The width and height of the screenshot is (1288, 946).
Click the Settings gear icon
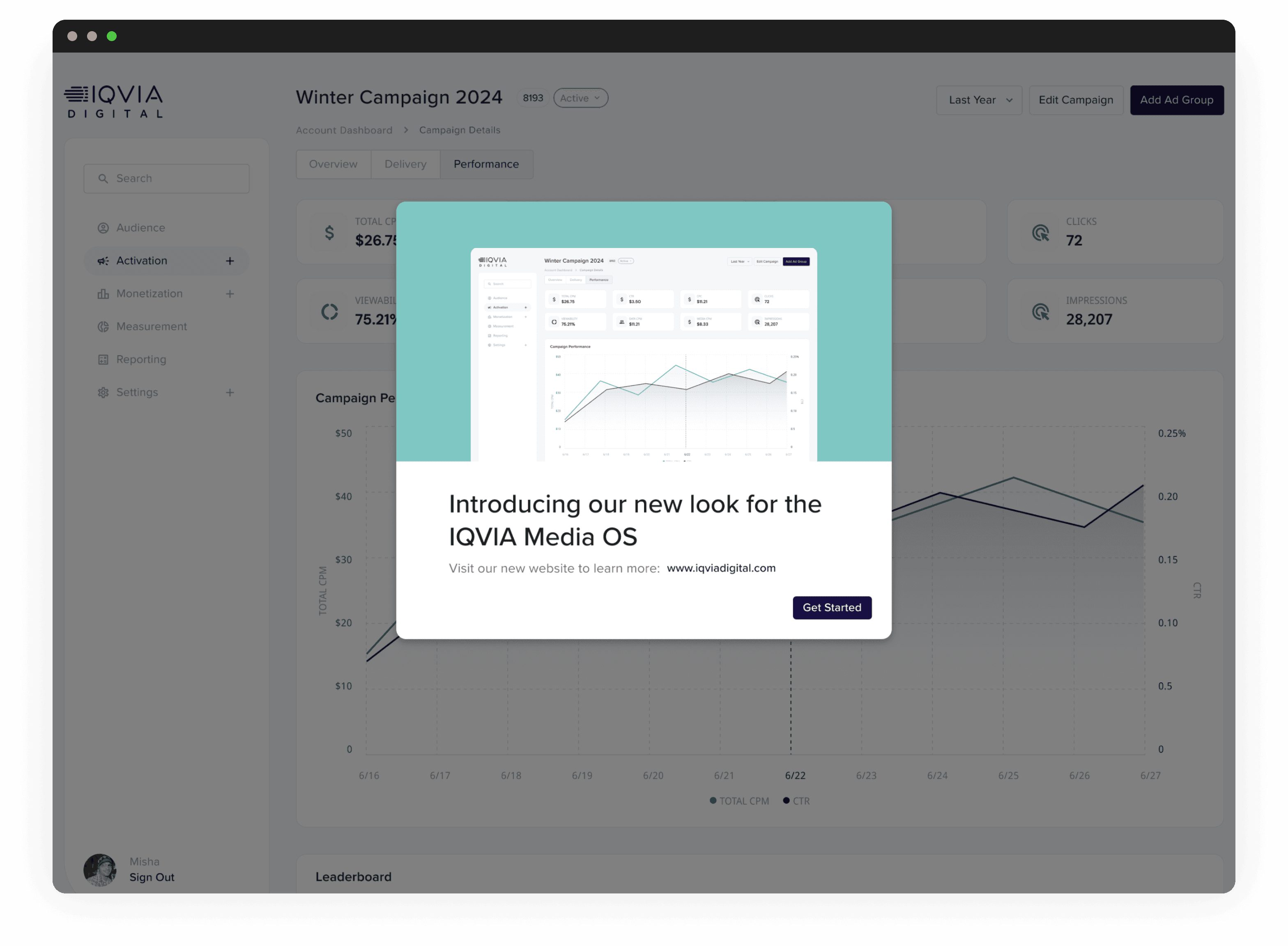[x=103, y=392]
